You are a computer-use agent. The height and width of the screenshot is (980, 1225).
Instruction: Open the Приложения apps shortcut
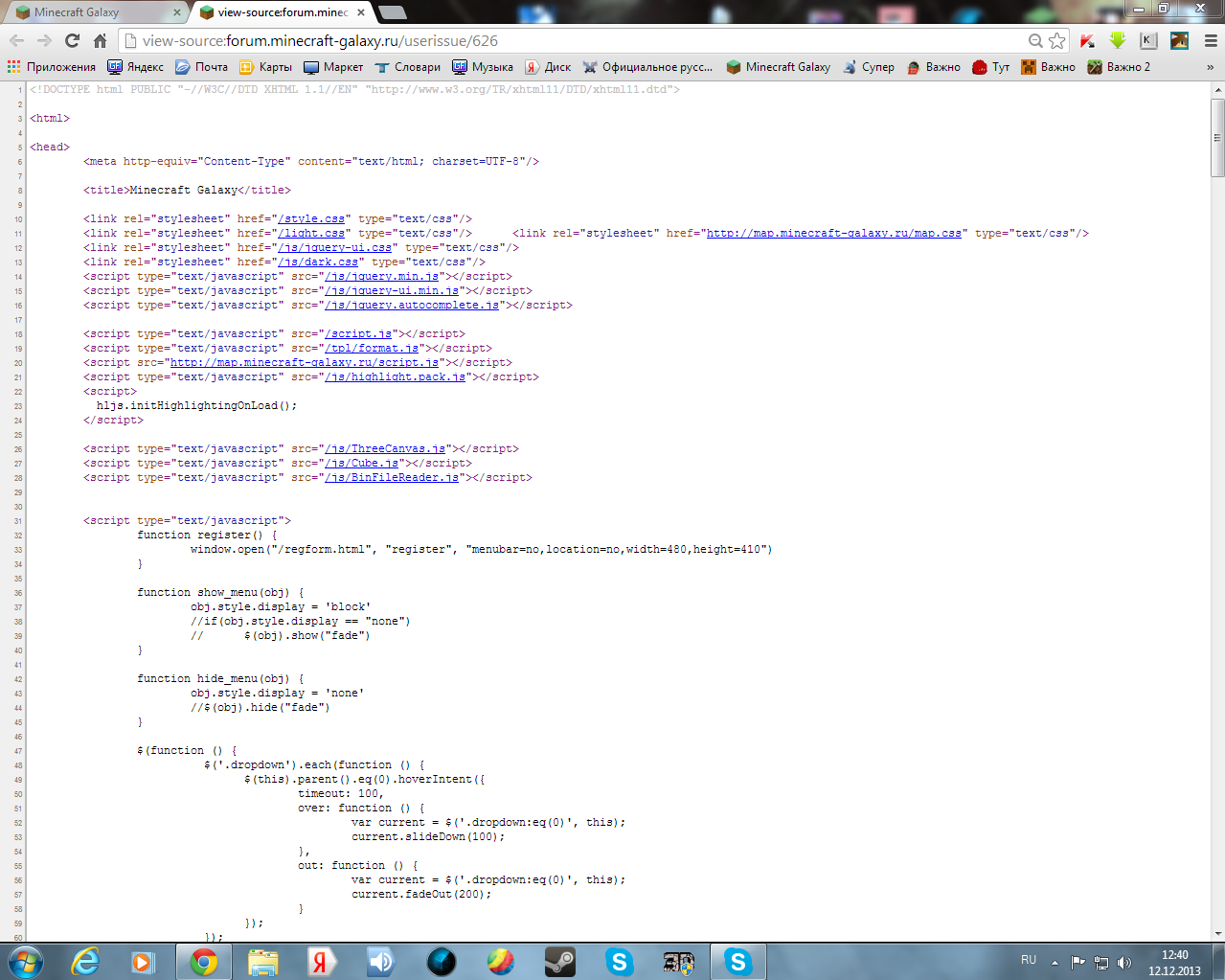(x=52, y=67)
